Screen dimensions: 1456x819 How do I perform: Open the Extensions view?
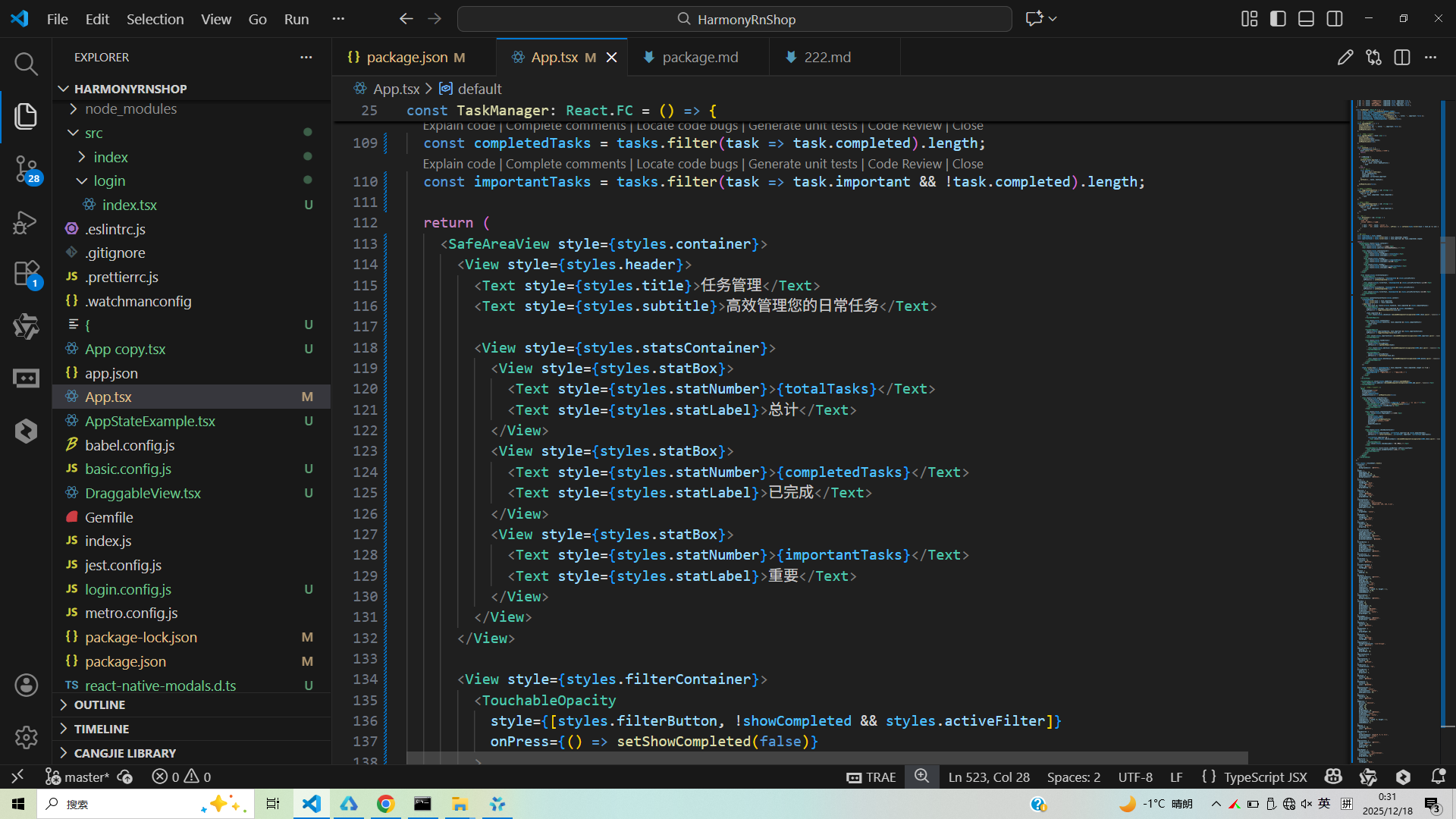[26, 273]
